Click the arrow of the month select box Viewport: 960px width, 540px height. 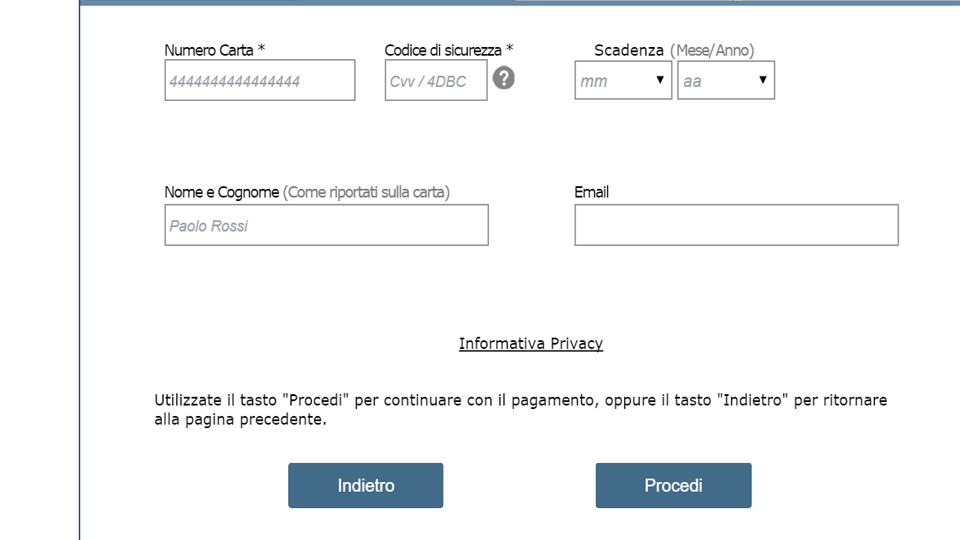[x=660, y=80]
